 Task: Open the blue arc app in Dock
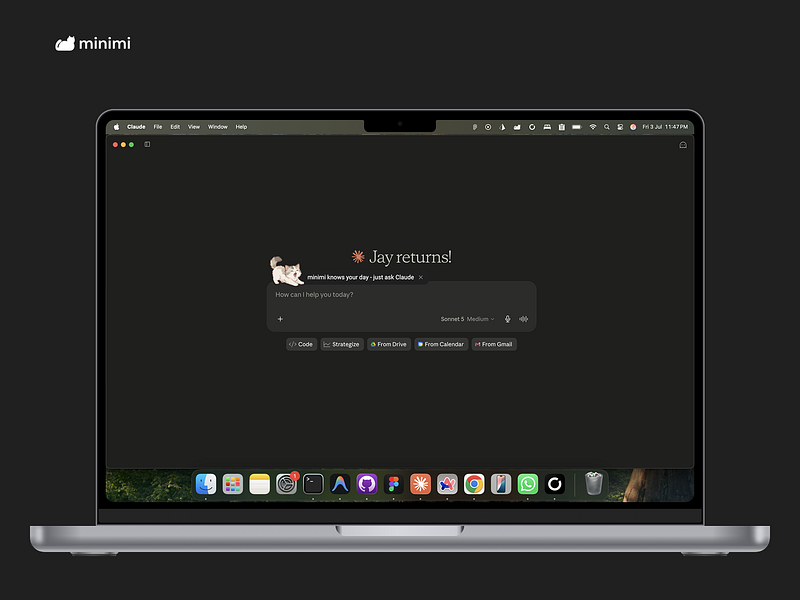pos(340,484)
